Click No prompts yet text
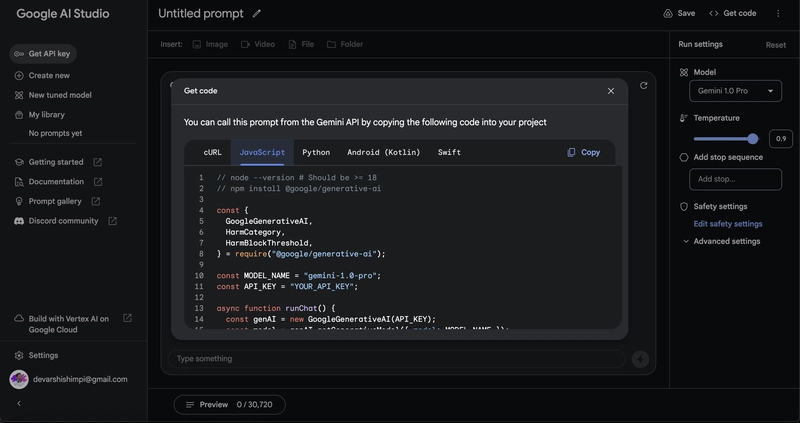This screenshot has width=800, height=423. coord(55,133)
